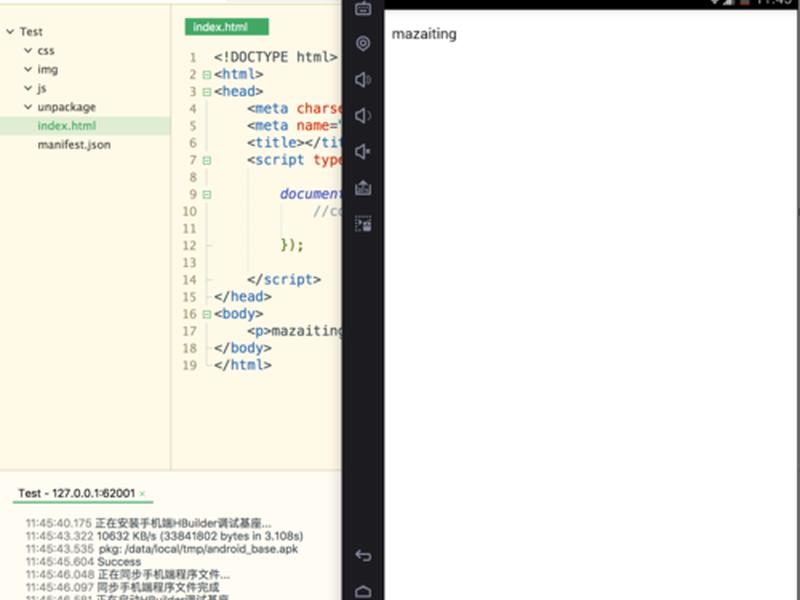Open manifest.json in the project tree
Screen dimensions: 800x600
pos(74,144)
